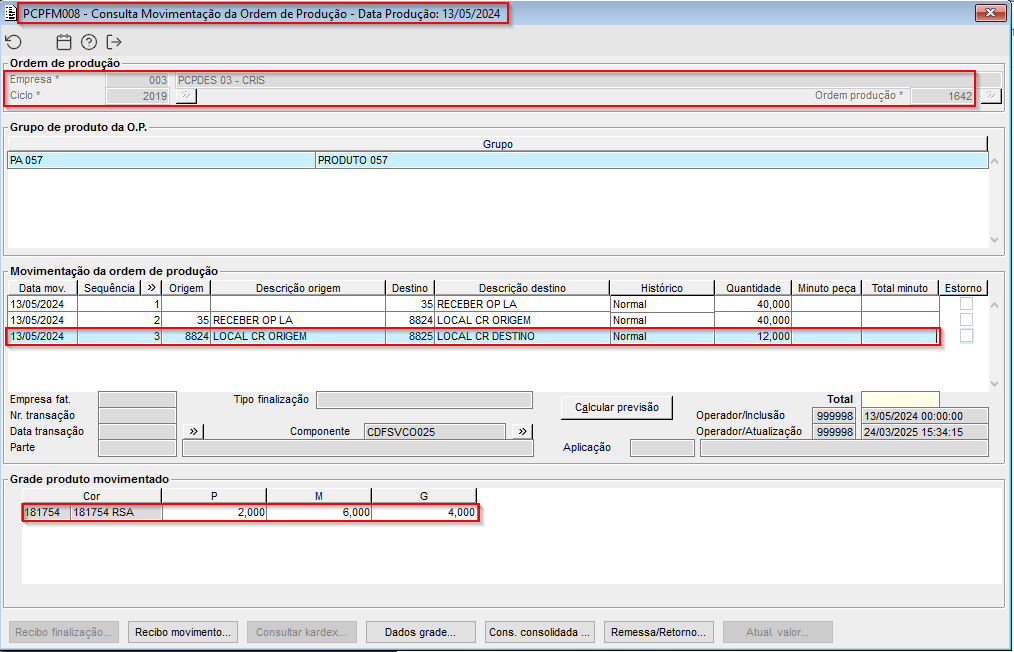Click the 24/03/2025 15:34:15 update timestamp field
The width and height of the screenshot is (1014, 652).
[925, 431]
